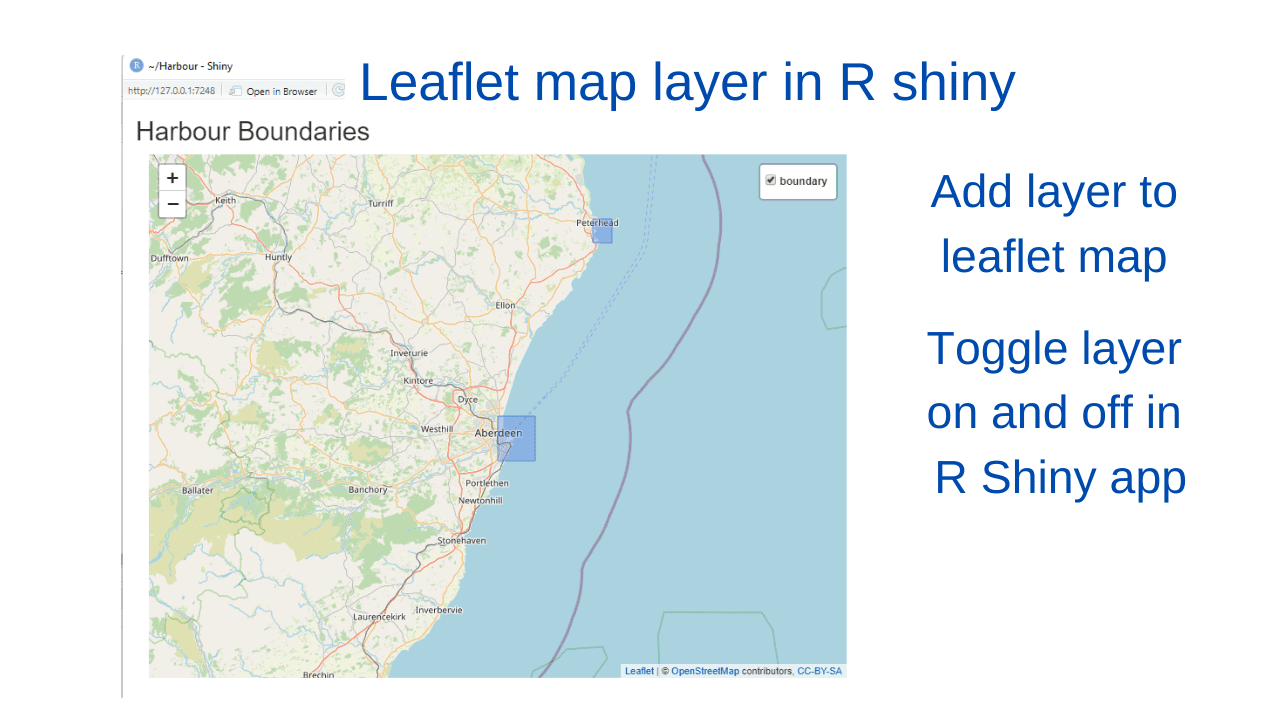Screen dimensions: 1280x720
Task: Click the 'Inverbervie' map label
Action: click(439, 609)
